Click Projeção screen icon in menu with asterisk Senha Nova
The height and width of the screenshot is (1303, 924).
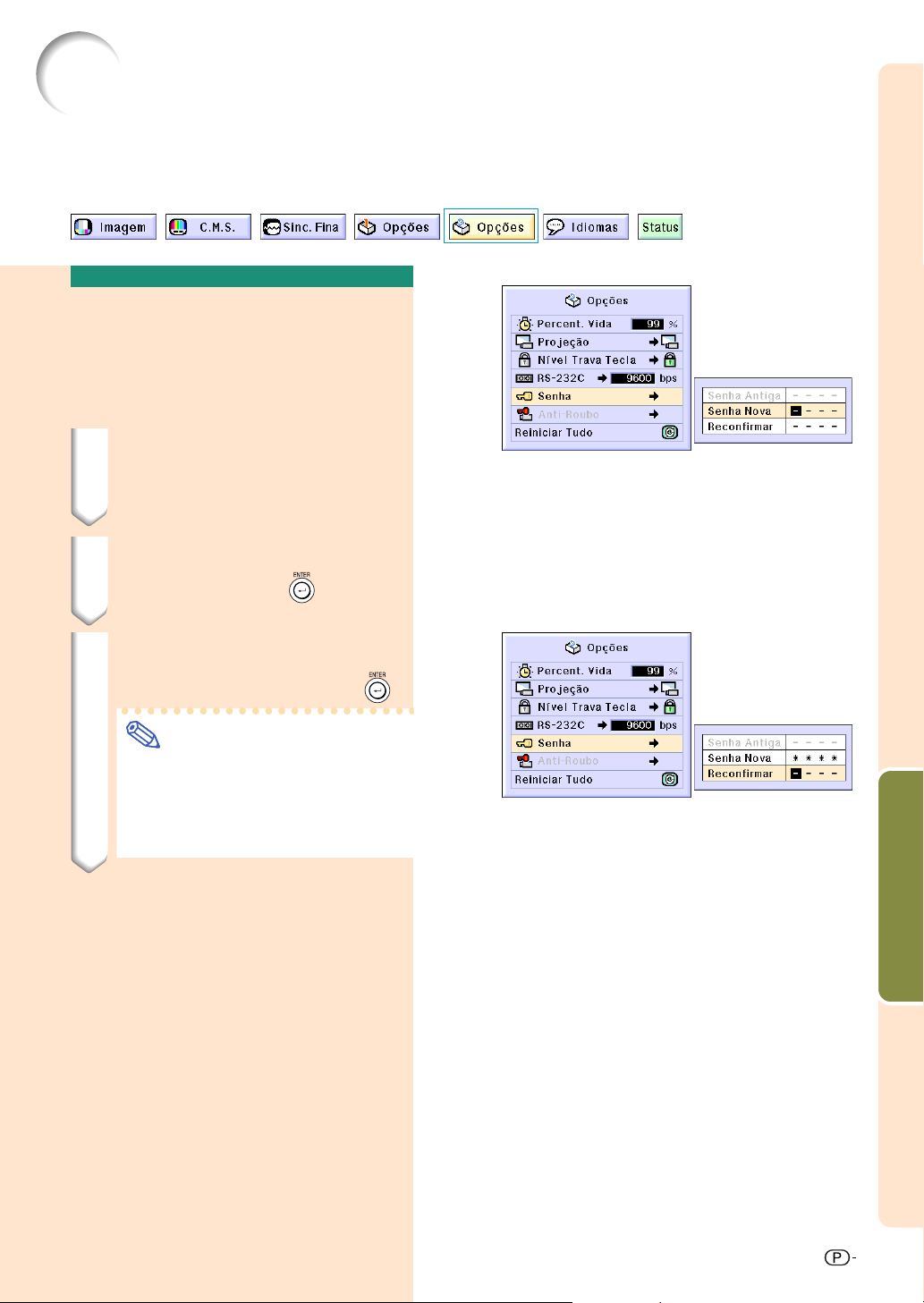pos(524,689)
